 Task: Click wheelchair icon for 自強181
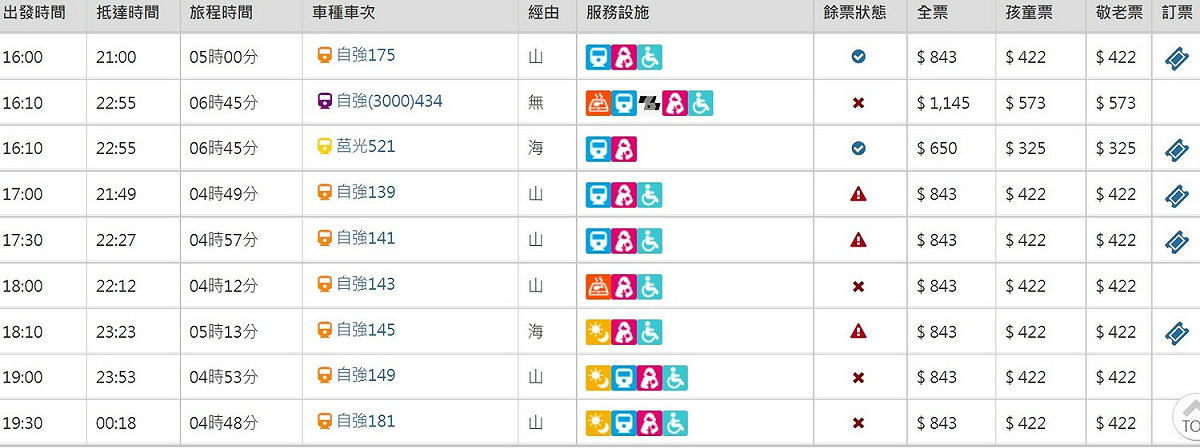point(676,424)
